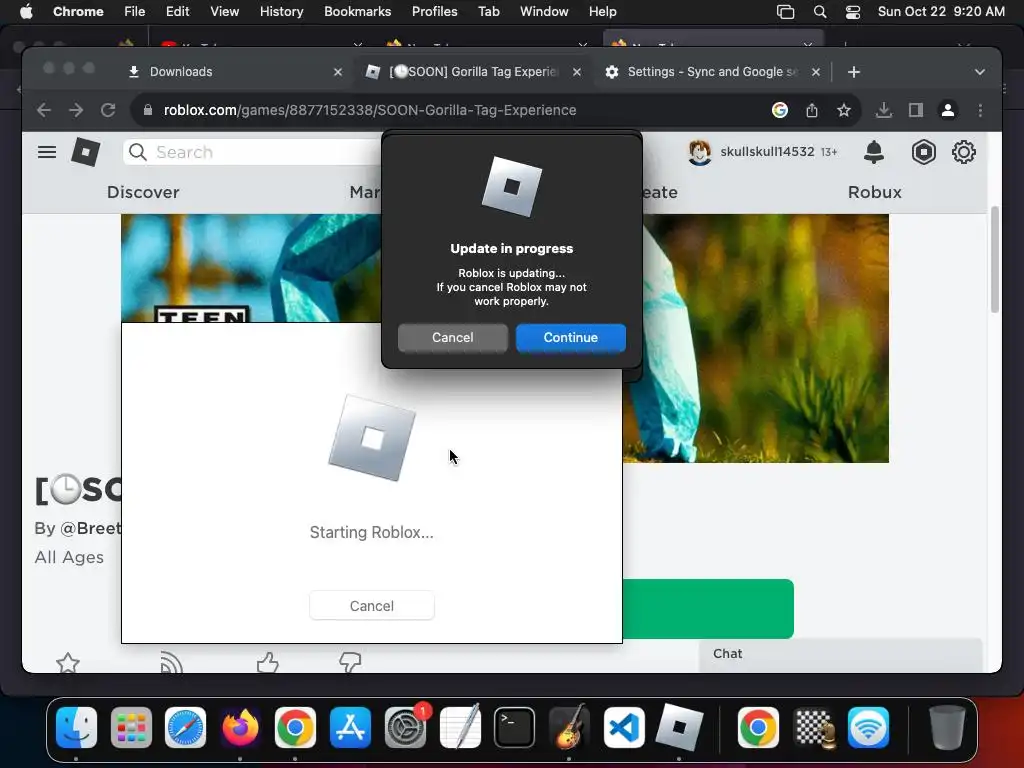Launch Firefox from the Dock
The image size is (1024, 768).
[x=240, y=727]
